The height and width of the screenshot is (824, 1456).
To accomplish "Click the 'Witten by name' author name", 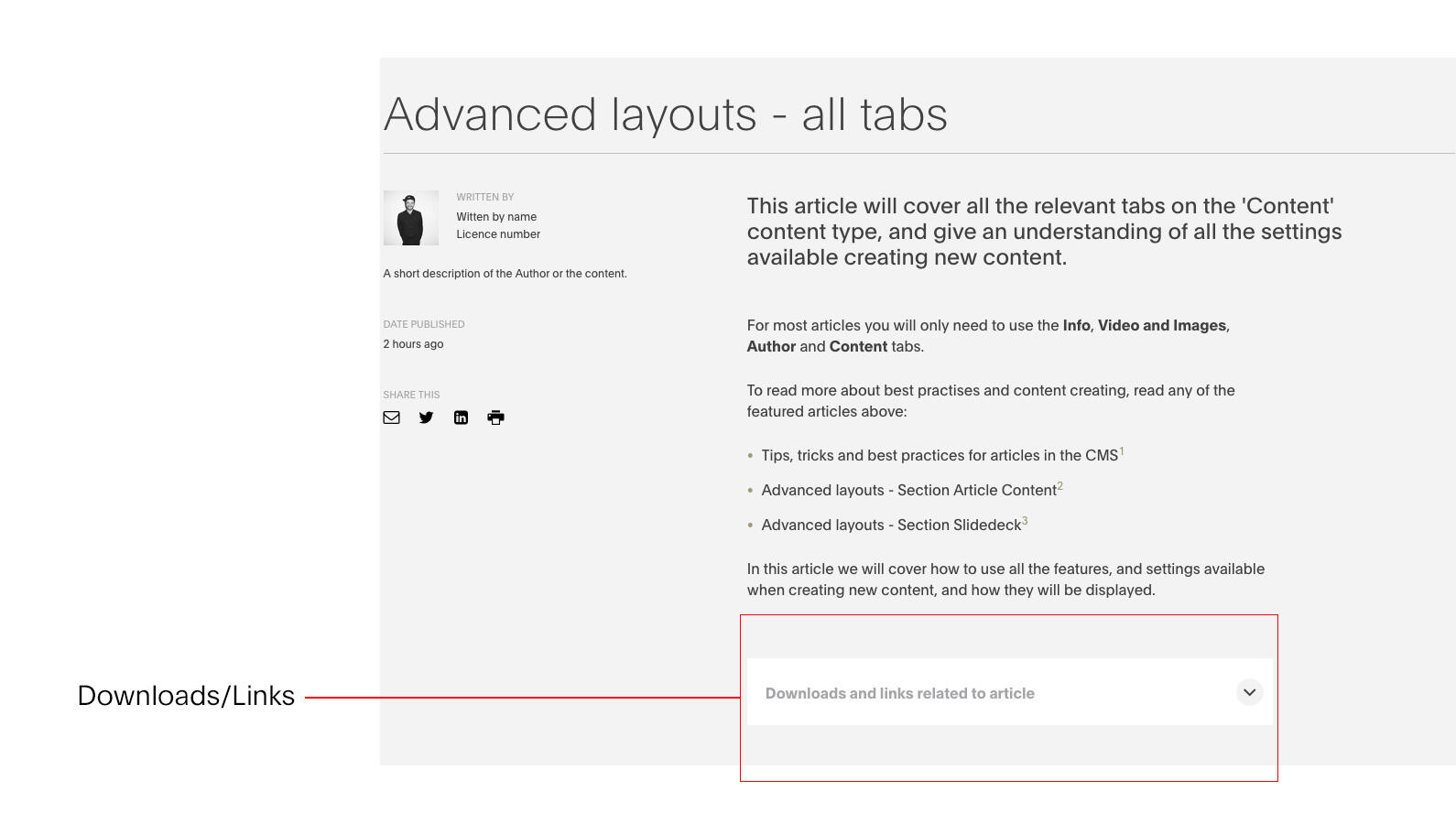I will click(x=496, y=217).
